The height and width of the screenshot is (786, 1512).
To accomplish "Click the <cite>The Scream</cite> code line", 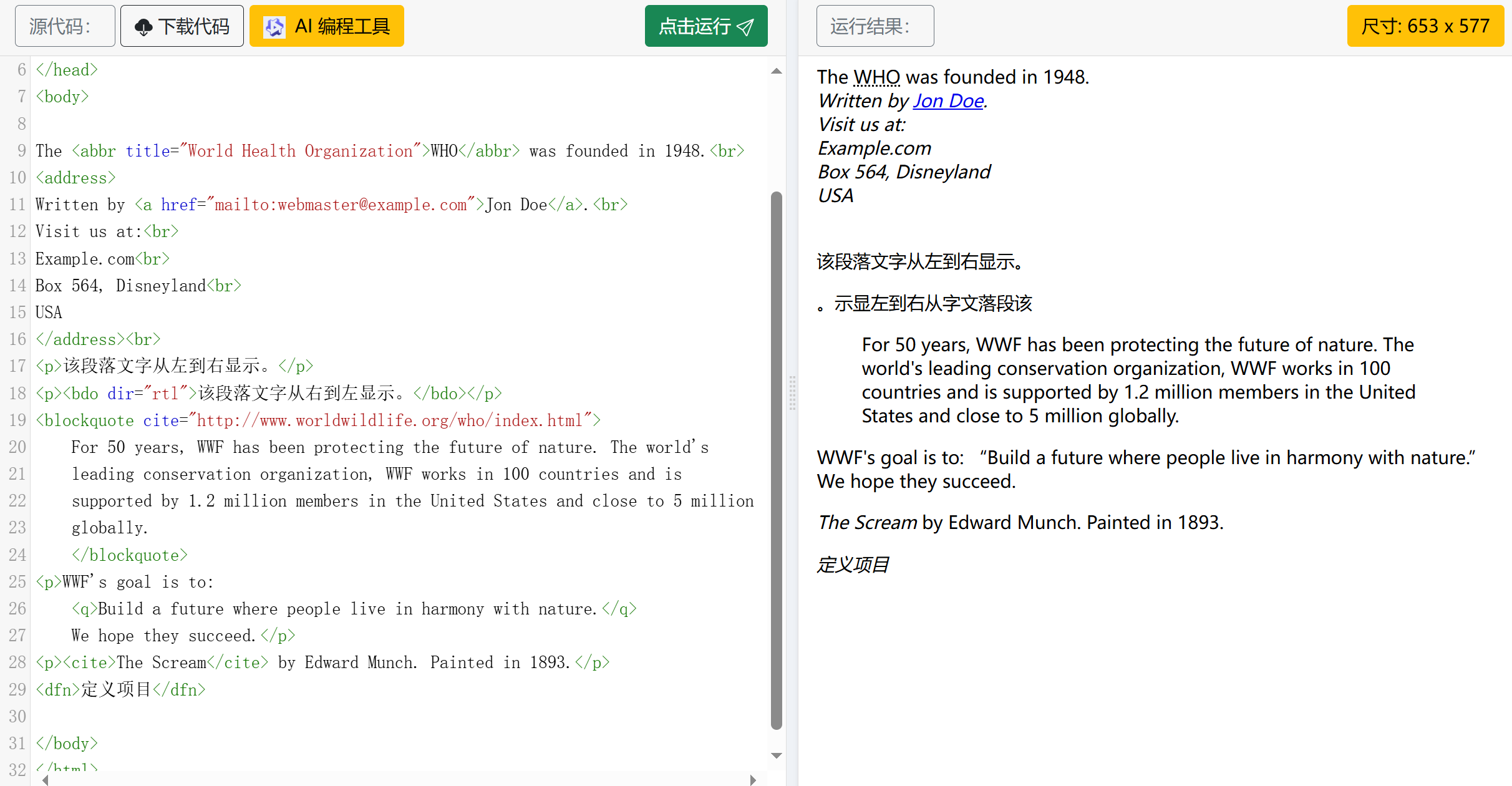I will [x=322, y=662].
